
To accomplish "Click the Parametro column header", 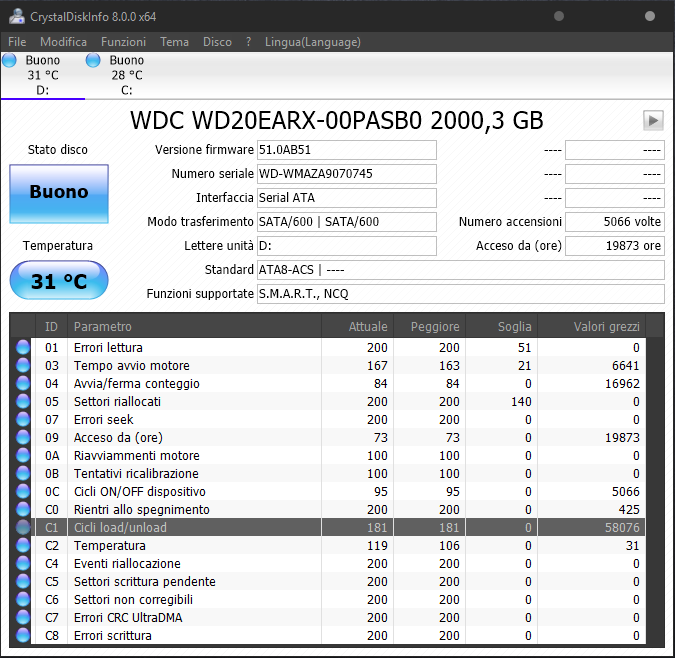I will [x=194, y=326].
